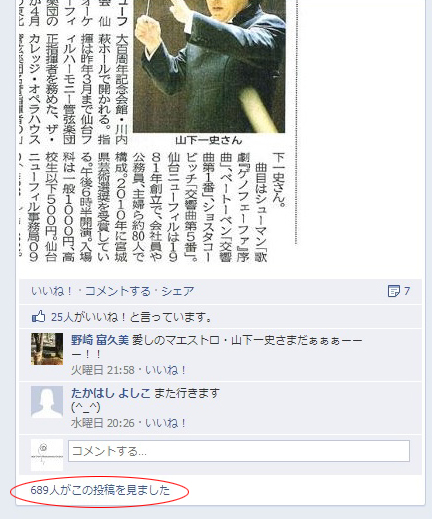Focus the コメントする... input field
This screenshot has height=519, width=432.
[x=239, y=451]
